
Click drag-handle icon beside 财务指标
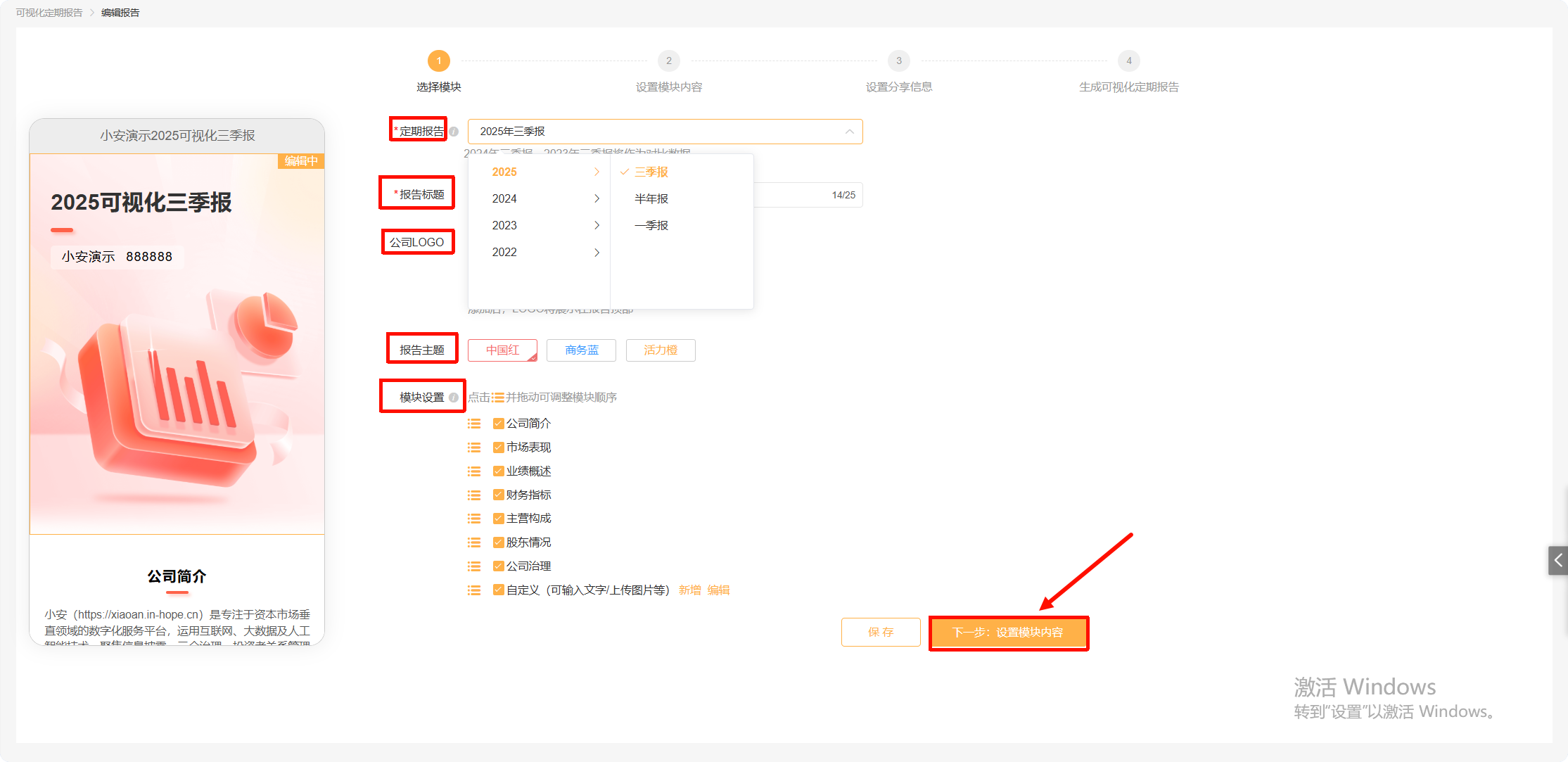coord(474,495)
